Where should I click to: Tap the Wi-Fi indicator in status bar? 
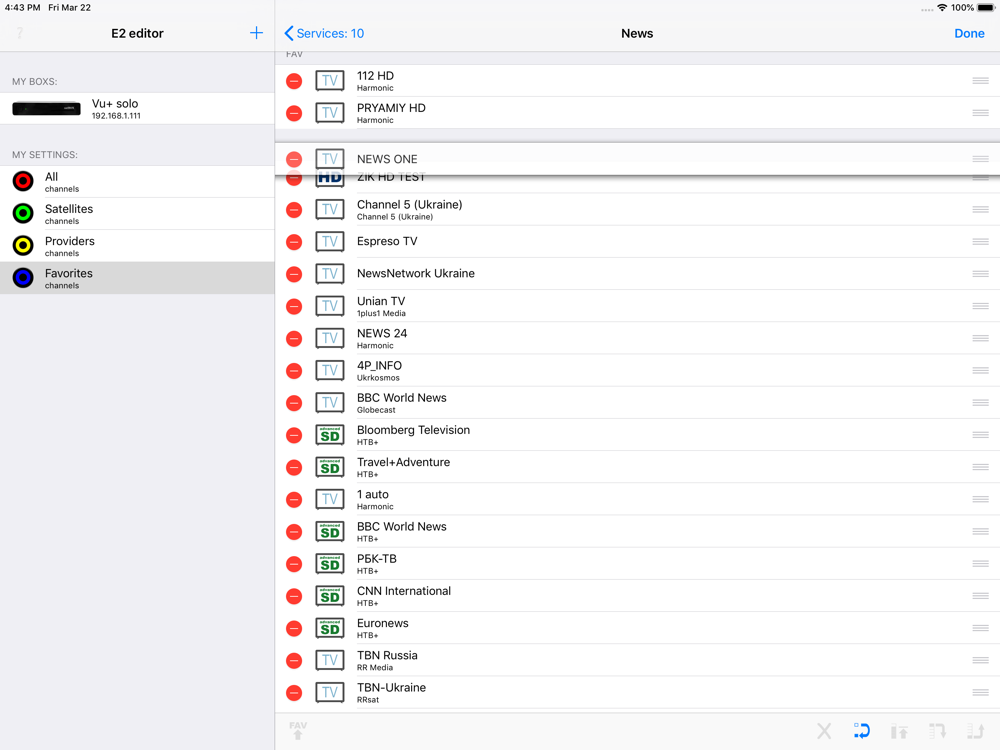point(942,8)
